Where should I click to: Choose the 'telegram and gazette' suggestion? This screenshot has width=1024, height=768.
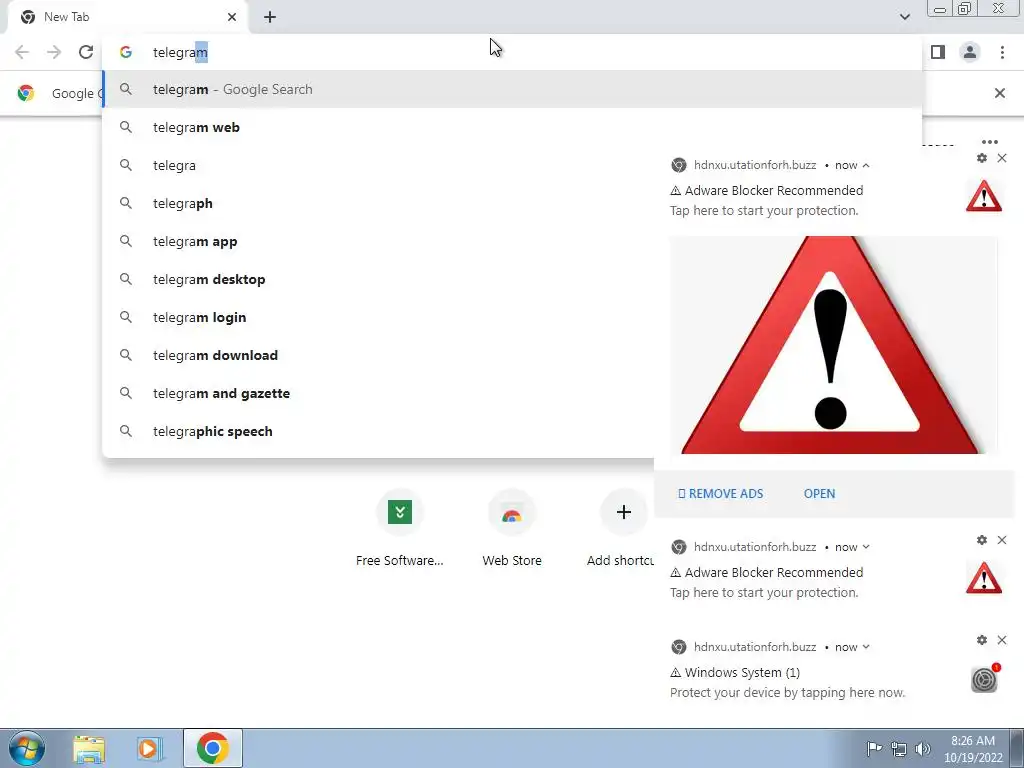point(379,392)
